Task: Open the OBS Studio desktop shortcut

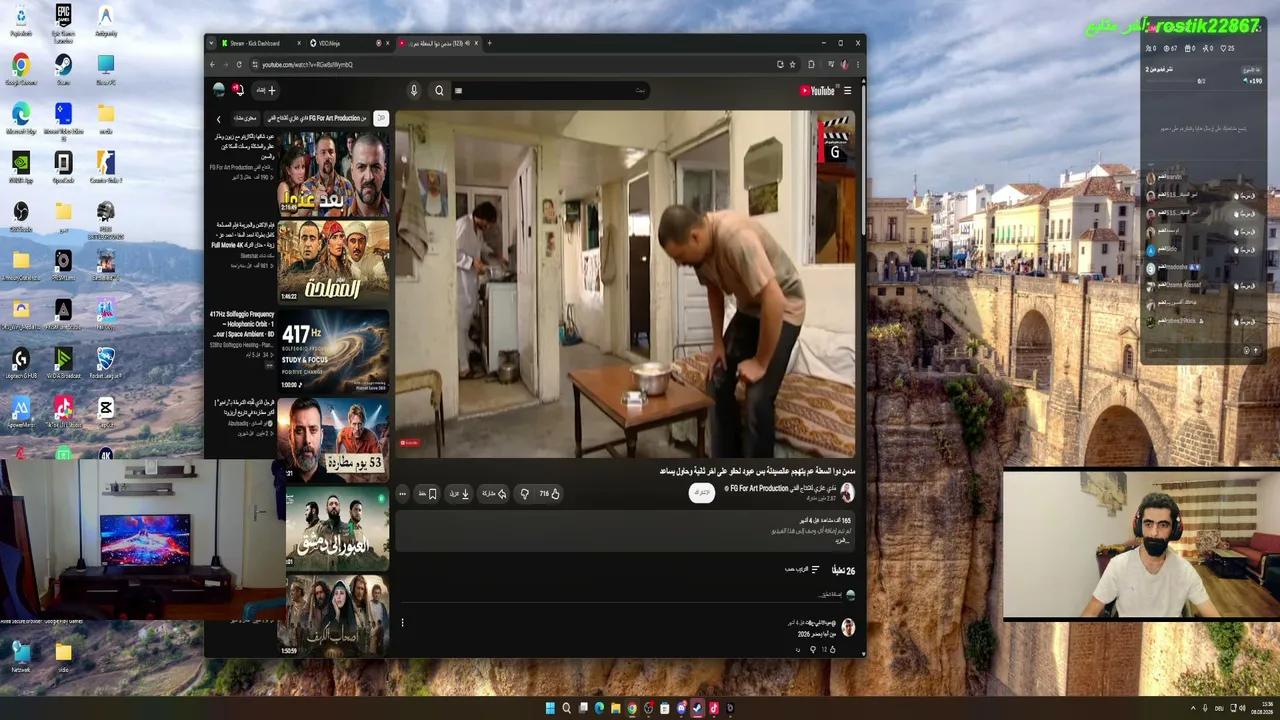Action: tap(21, 216)
